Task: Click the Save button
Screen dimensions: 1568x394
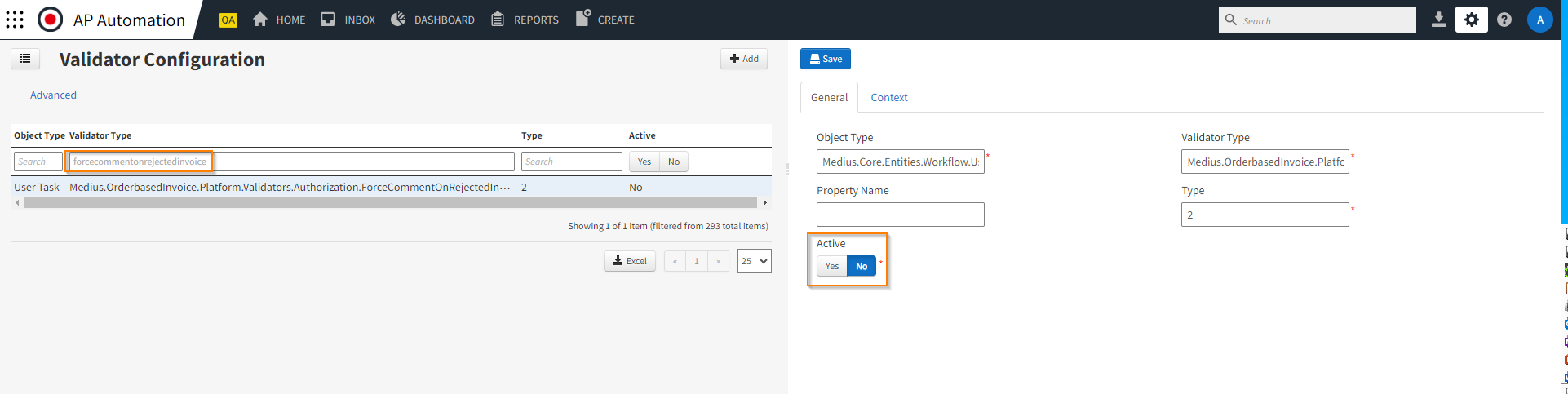Action: point(826,59)
